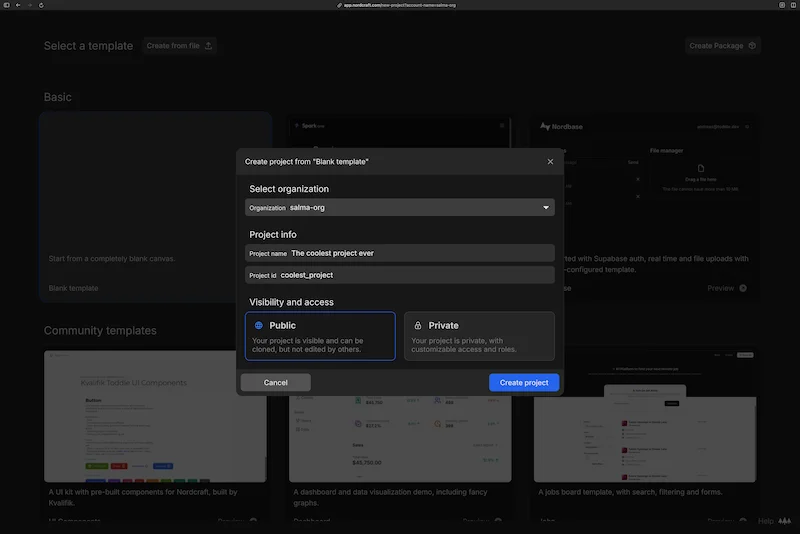The height and width of the screenshot is (534, 800).
Task: Click the Help label at bottom right
Action: pyautogui.click(x=766, y=521)
